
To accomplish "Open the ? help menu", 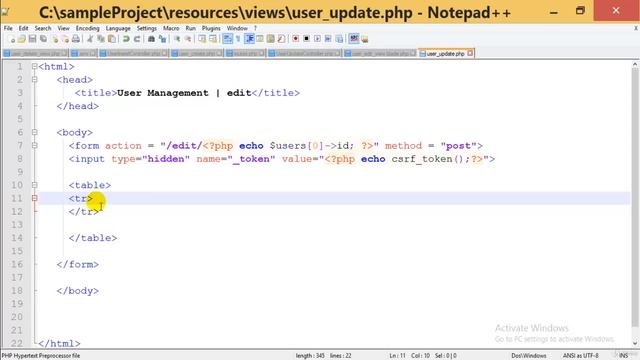I will [255, 28].
